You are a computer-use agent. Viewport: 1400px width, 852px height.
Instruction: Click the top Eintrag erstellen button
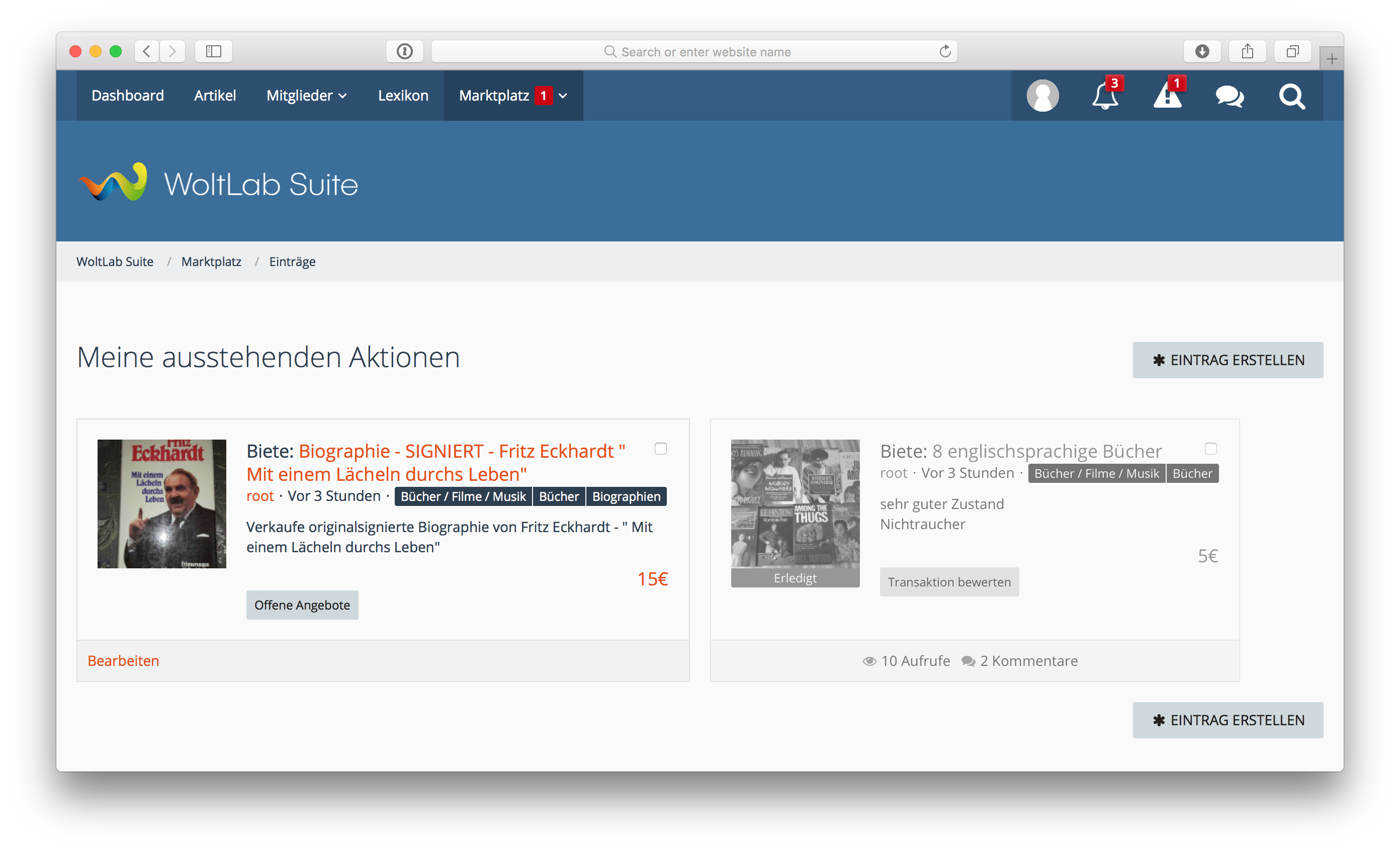click(x=1228, y=360)
